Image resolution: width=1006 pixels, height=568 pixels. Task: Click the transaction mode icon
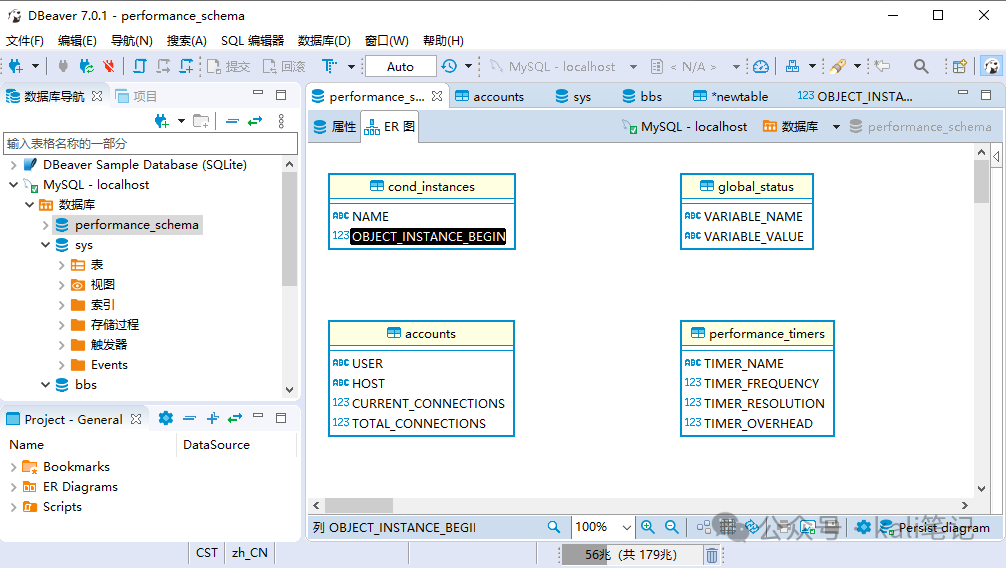coord(329,66)
